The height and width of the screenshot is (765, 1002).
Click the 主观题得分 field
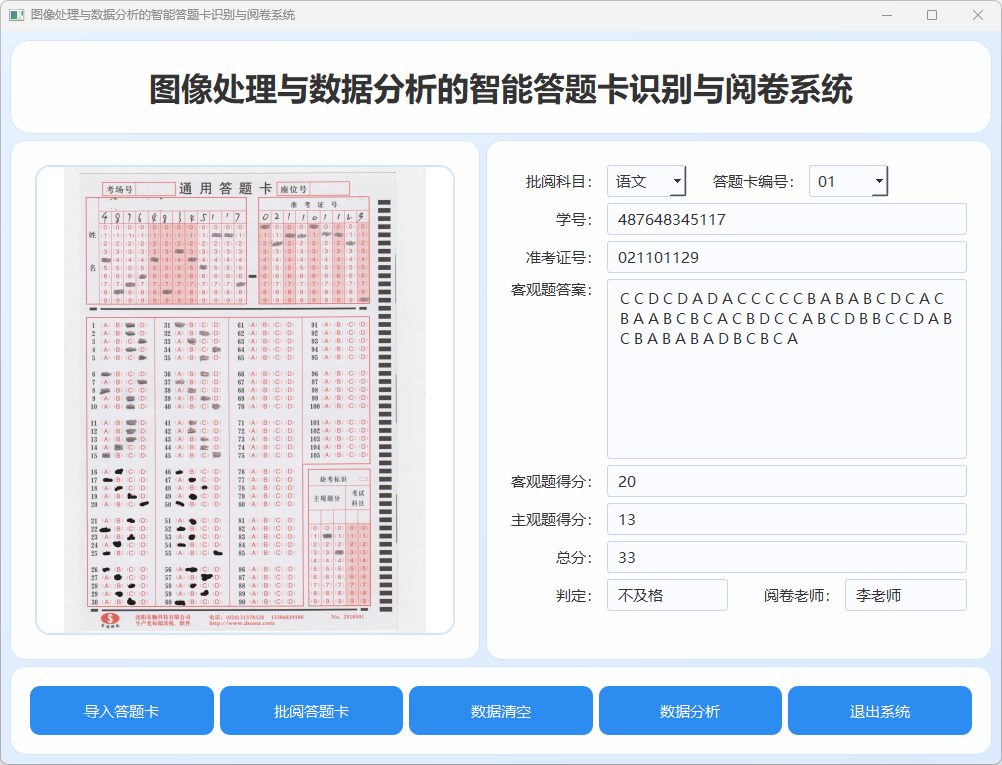click(786, 519)
